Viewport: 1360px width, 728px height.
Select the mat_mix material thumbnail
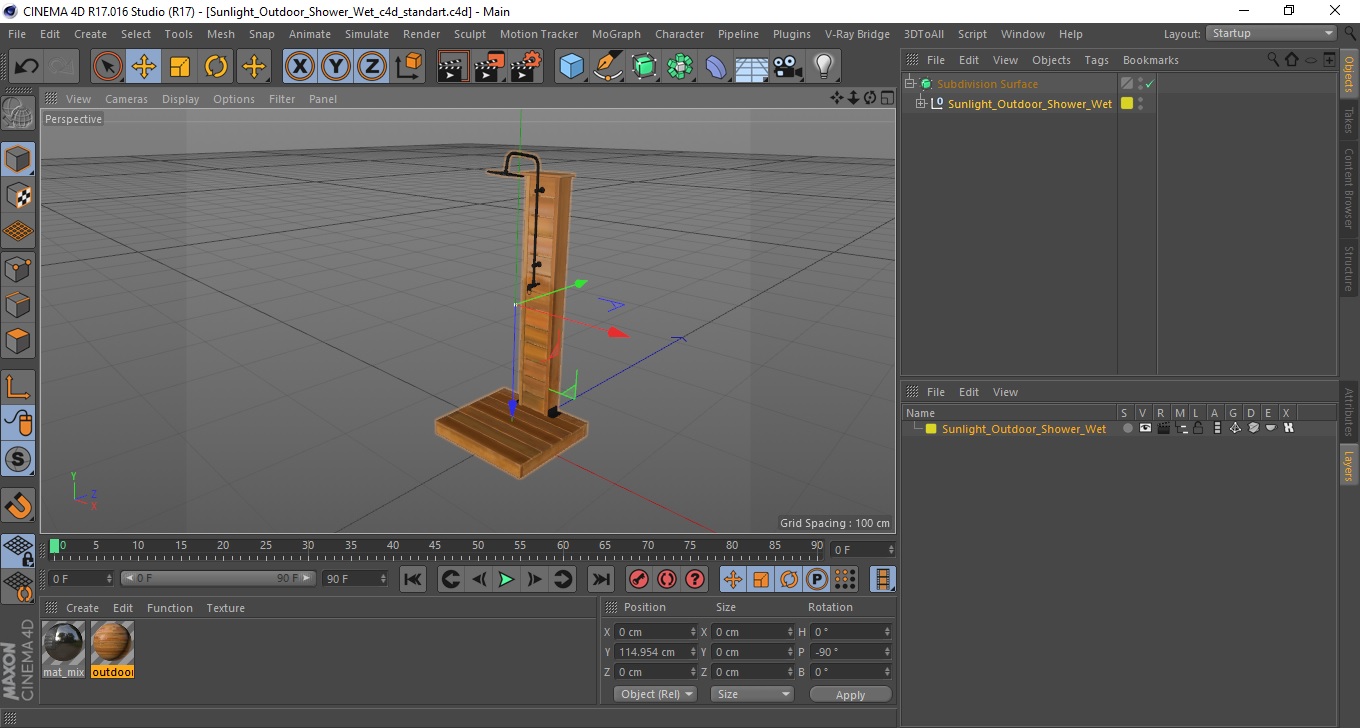[64, 645]
